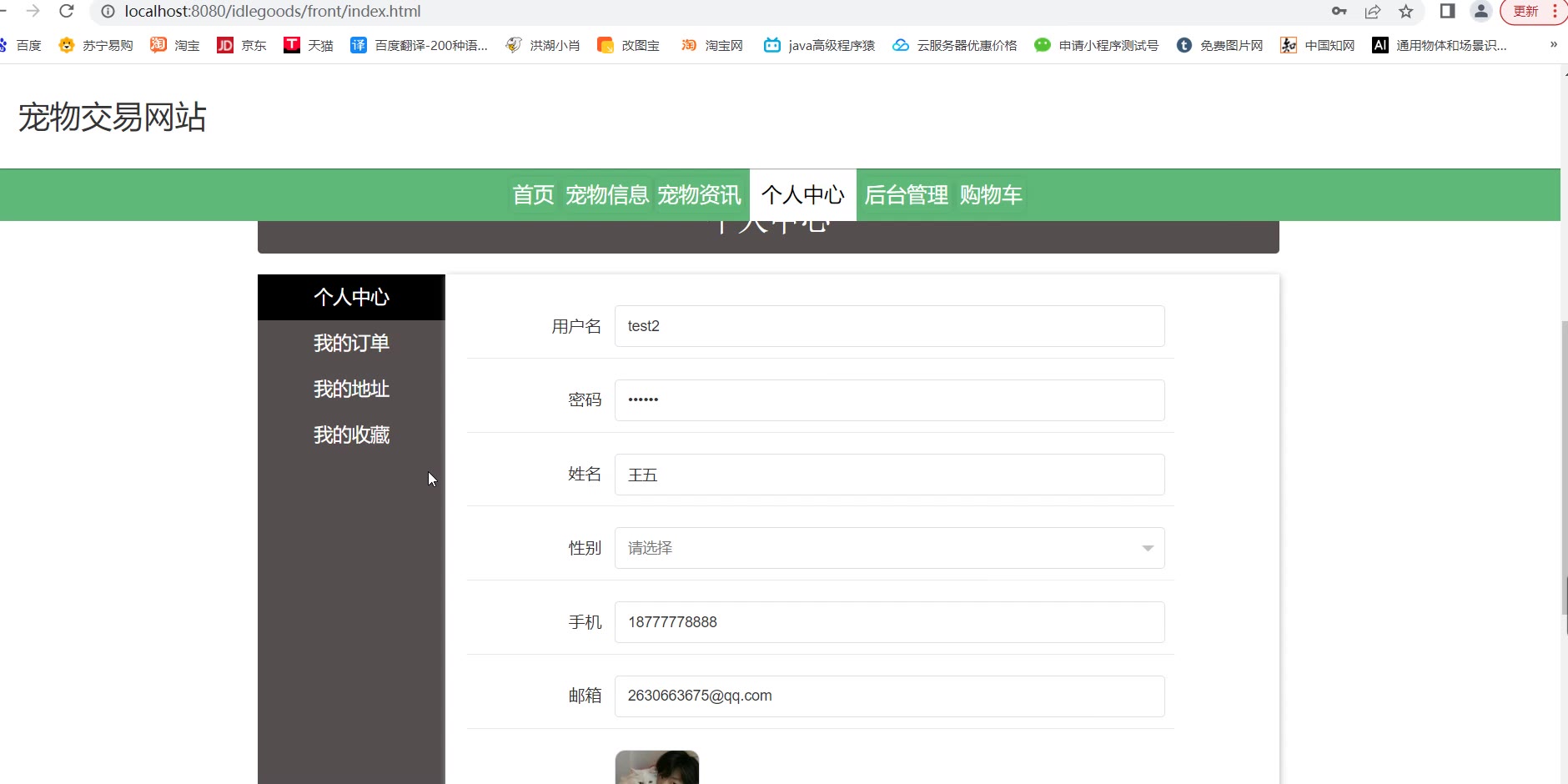The image size is (1568, 784).
Task: Select 个人中心 in the left sidebar
Action: [x=351, y=298]
